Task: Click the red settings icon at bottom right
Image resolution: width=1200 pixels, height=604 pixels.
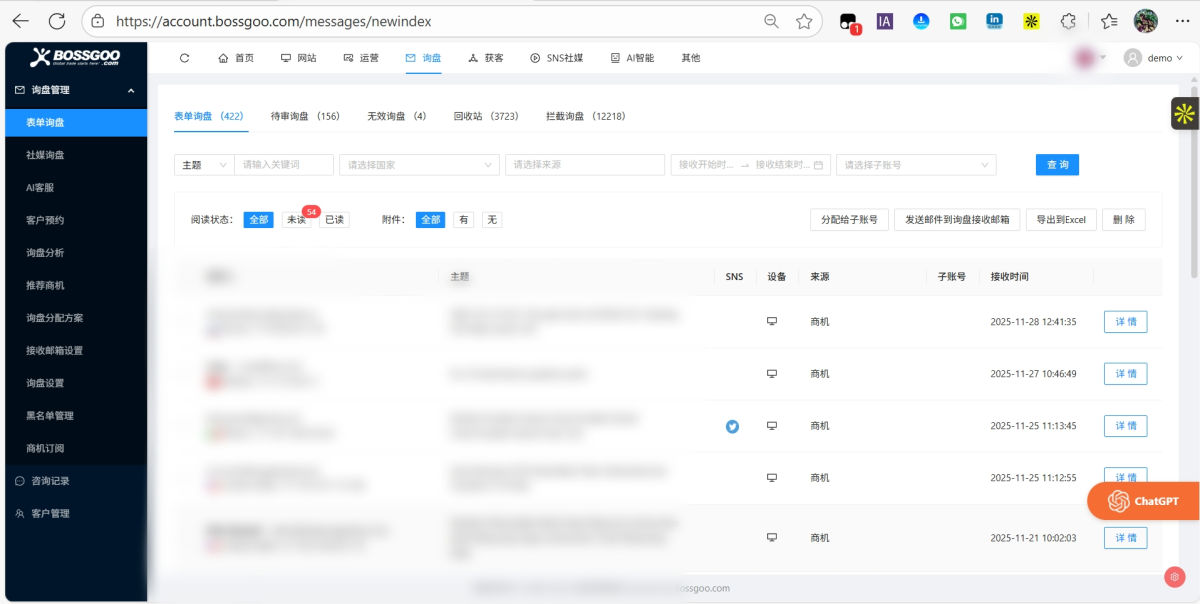Action: click(x=1175, y=577)
